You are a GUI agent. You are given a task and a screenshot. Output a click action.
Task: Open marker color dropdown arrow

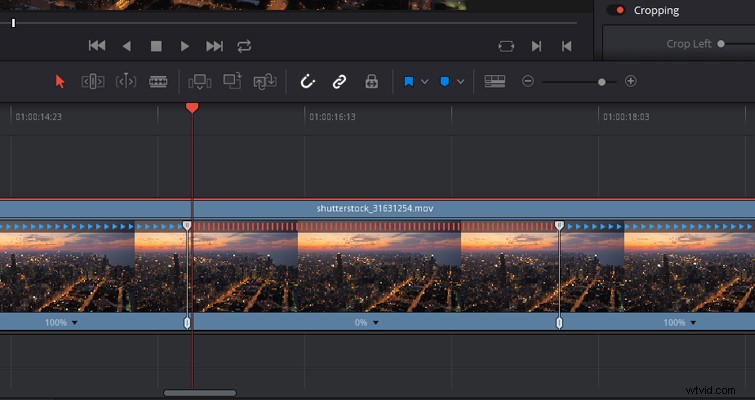[460, 81]
